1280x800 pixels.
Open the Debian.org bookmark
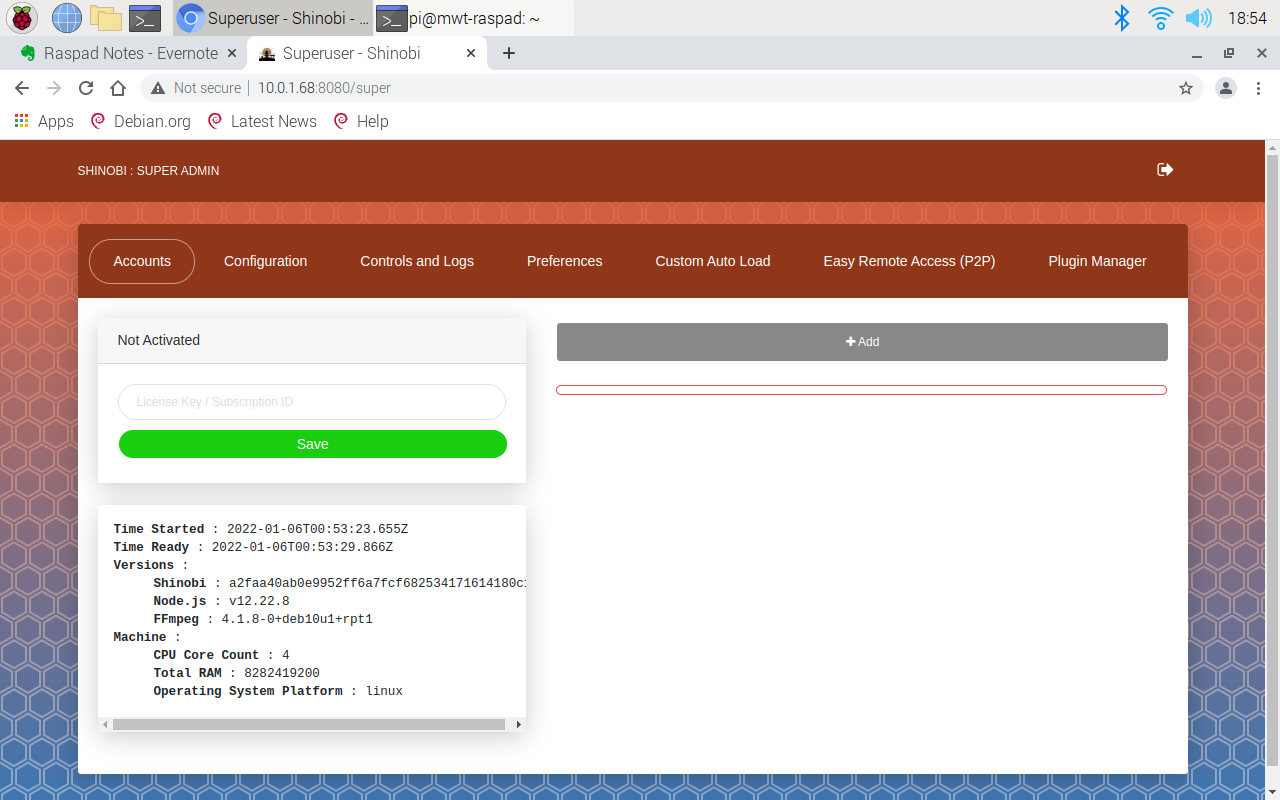(x=140, y=121)
